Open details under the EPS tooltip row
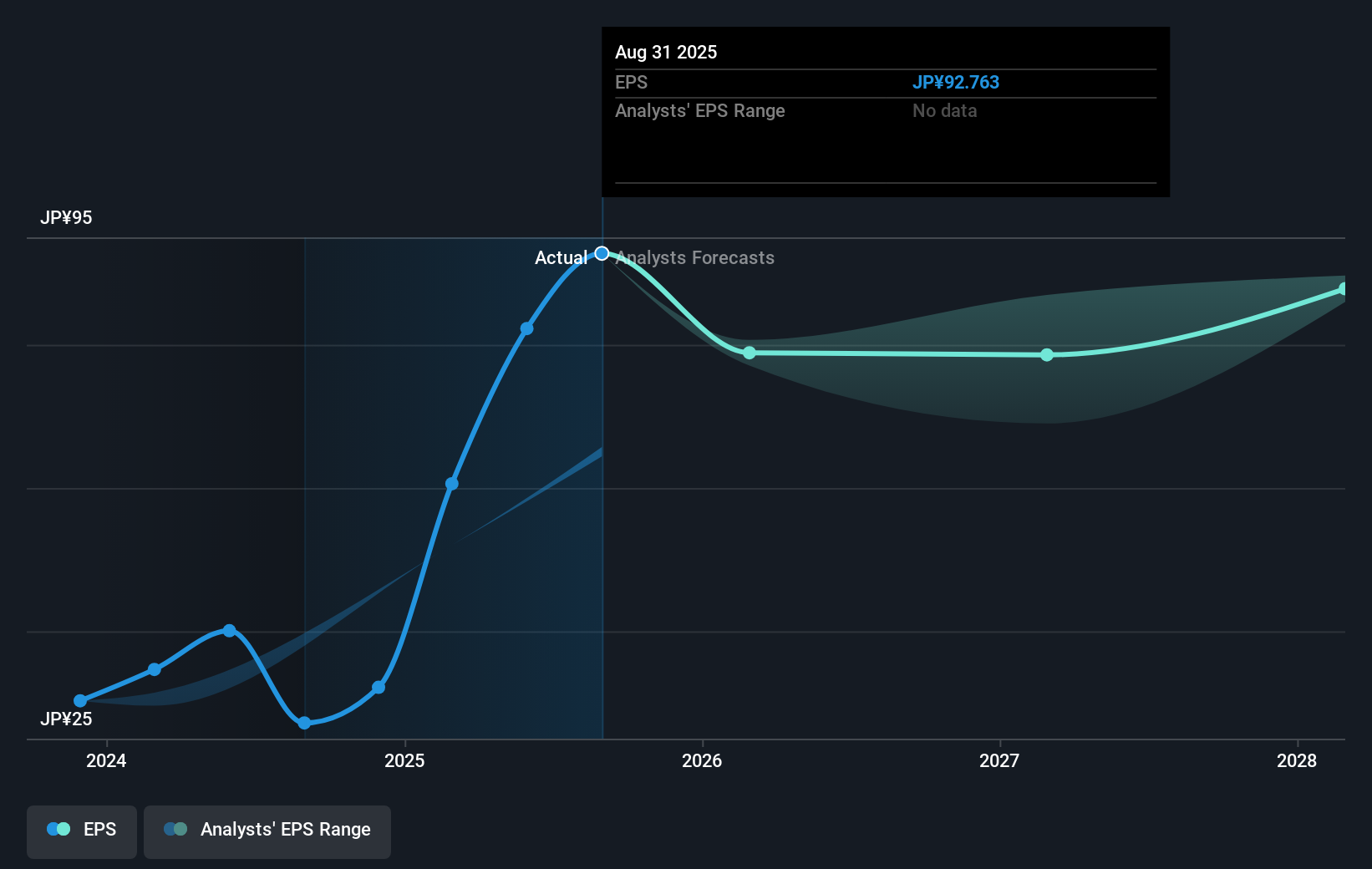Image resolution: width=1372 pixels, height=869 pixels. click(633, 83)
